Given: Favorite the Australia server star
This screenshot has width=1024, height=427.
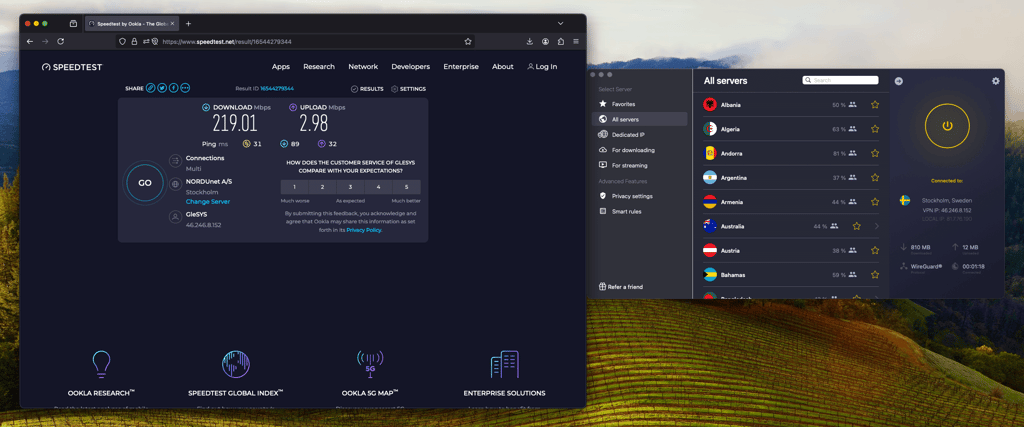Looking at the screenshot, I should (x=857, y=226).
